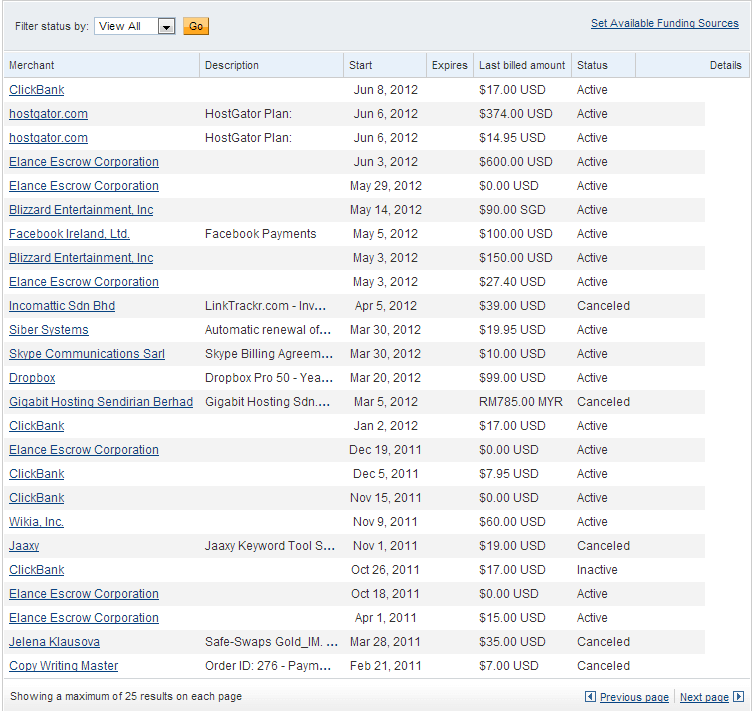The image size is (752, 711).
Task: Click the next page arrow icon
Action: point(738,697)
